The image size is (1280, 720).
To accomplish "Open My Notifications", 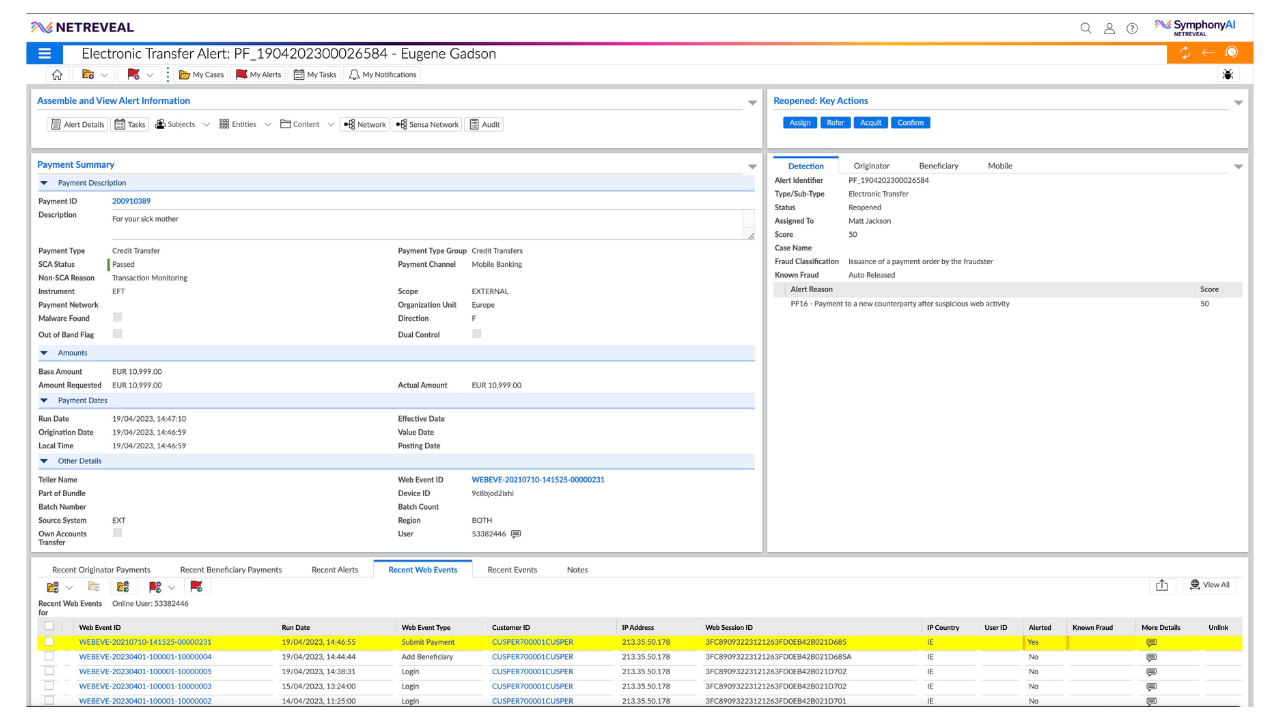I will [x=382, y=75].
